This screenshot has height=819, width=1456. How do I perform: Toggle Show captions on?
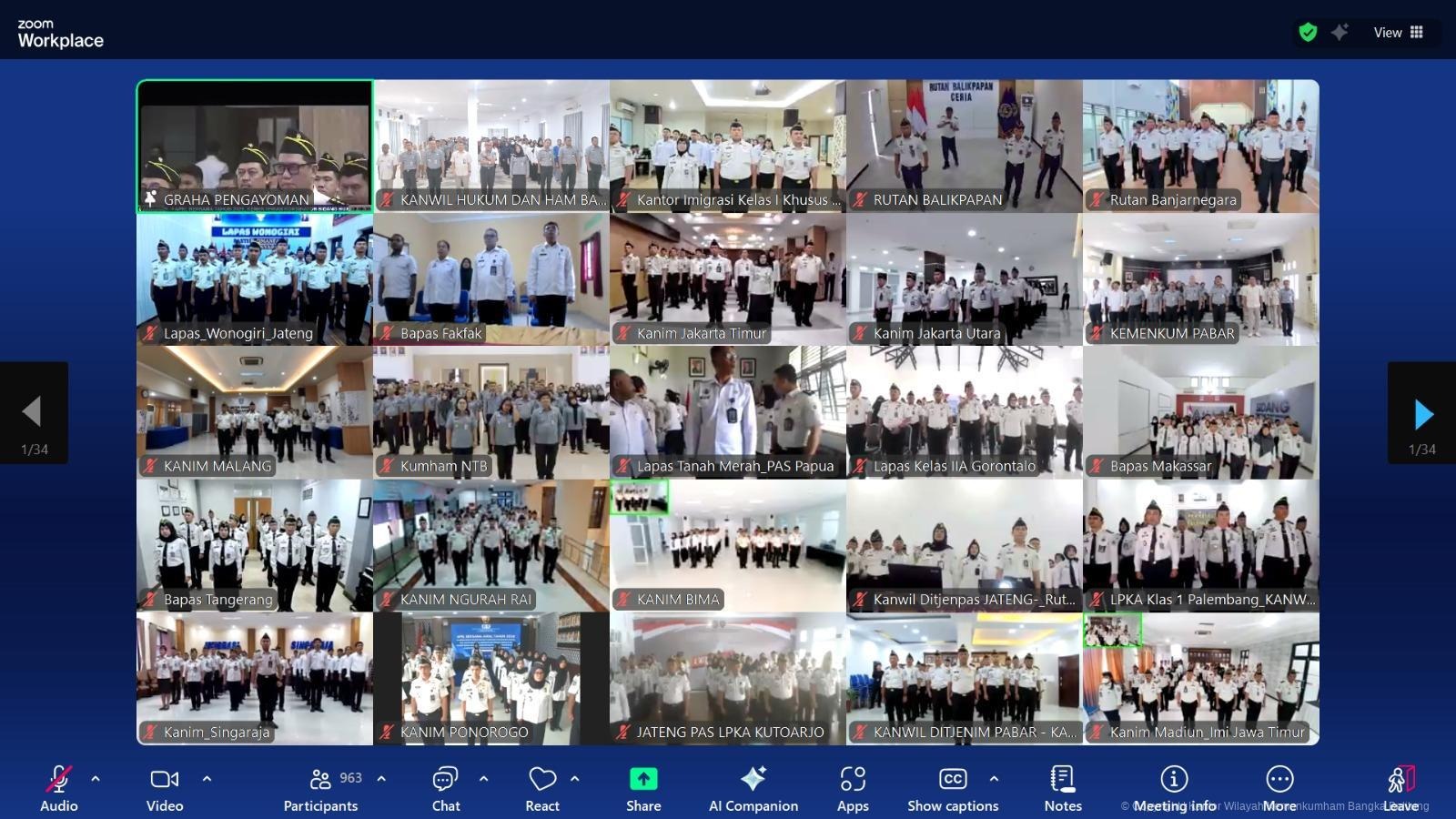(x=953, y=780)
